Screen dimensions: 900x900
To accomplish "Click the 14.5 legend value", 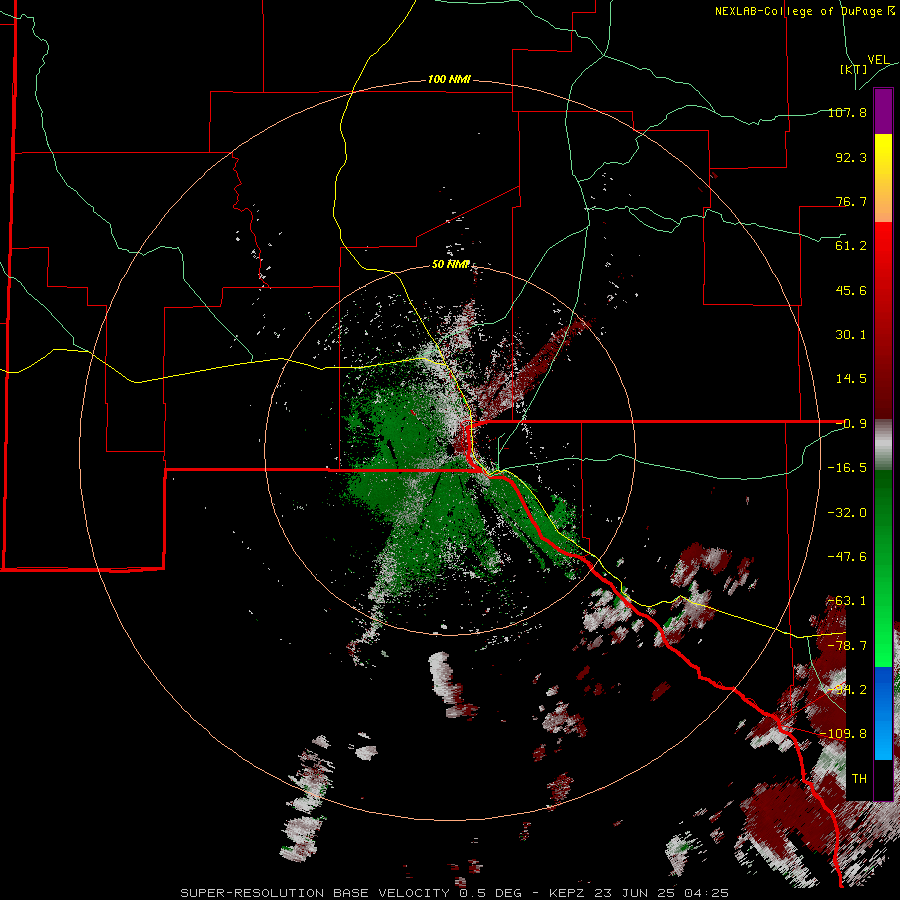I will point(851,379).
